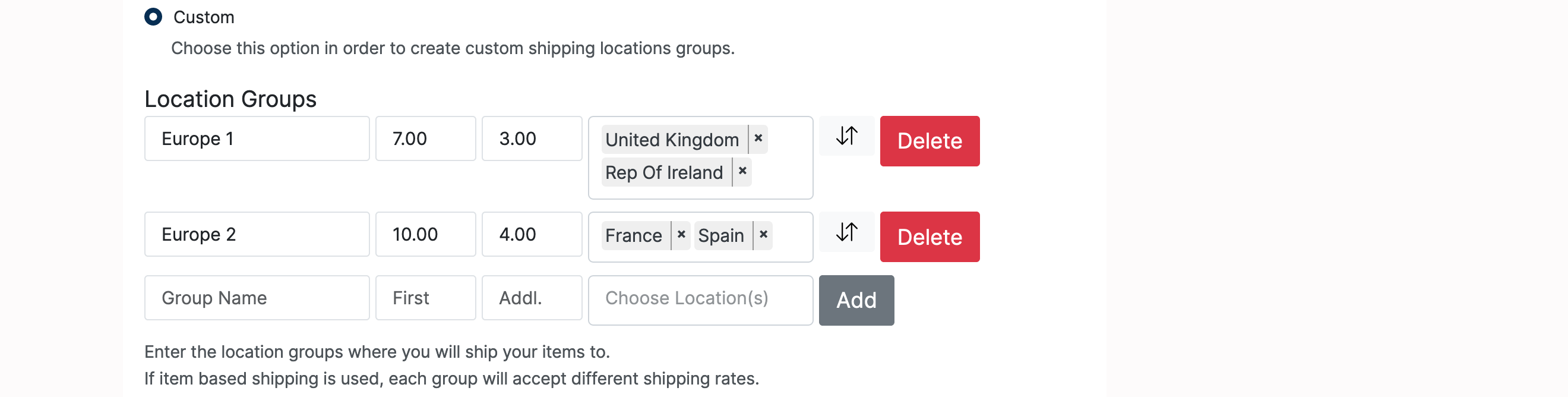Click the 3.00 additional rate field
Screen dimensions: 1568x397
532,139
